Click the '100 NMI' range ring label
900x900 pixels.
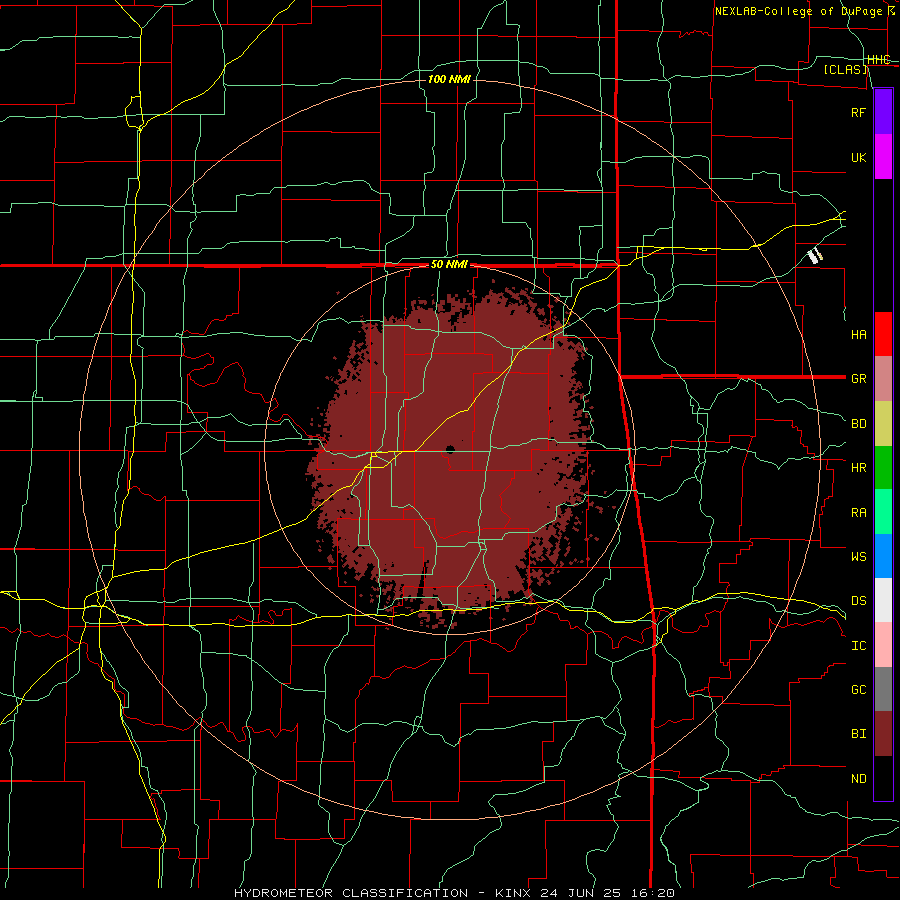pyautogui.click(x=449, y=79)
